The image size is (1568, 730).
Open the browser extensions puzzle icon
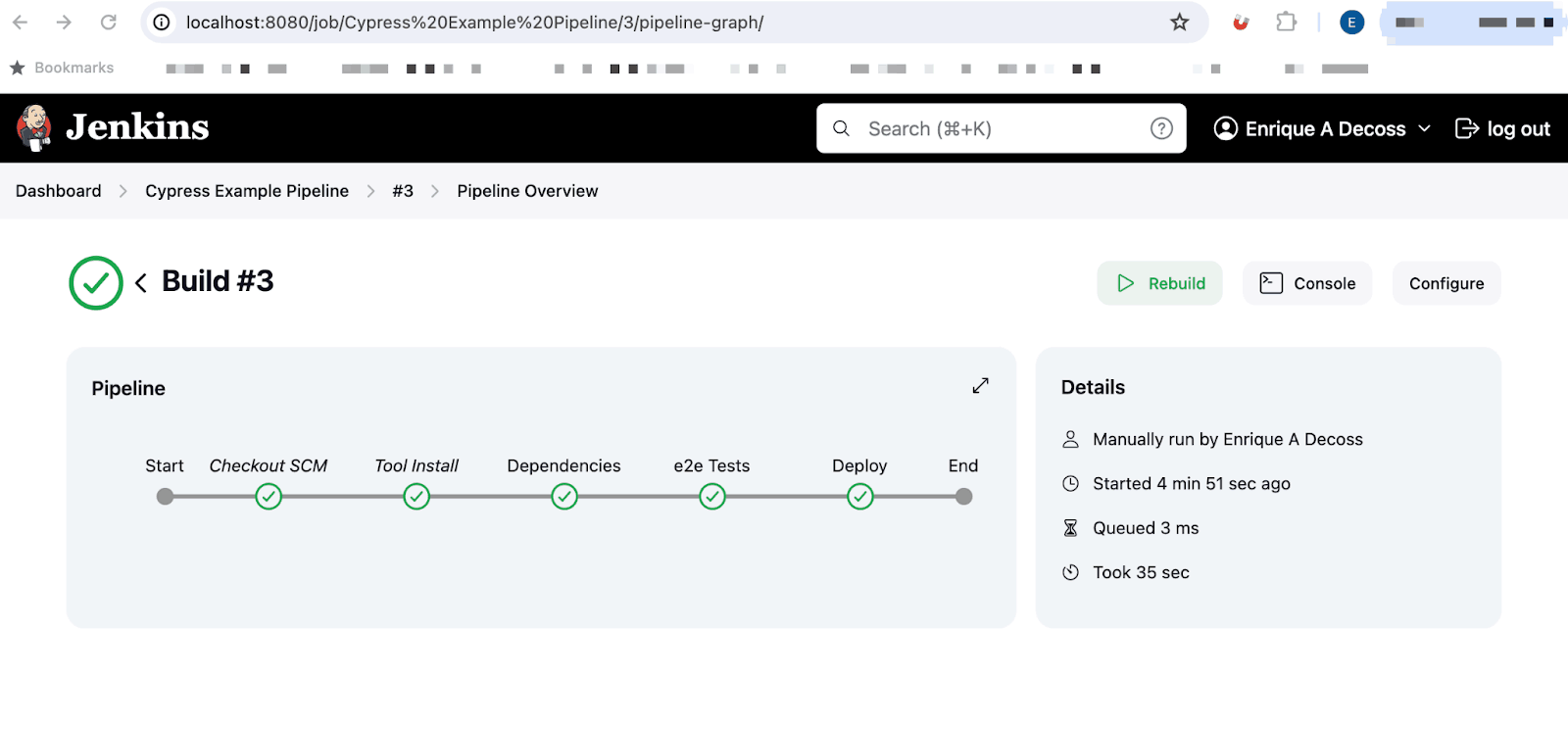[x=1286, y=22]
